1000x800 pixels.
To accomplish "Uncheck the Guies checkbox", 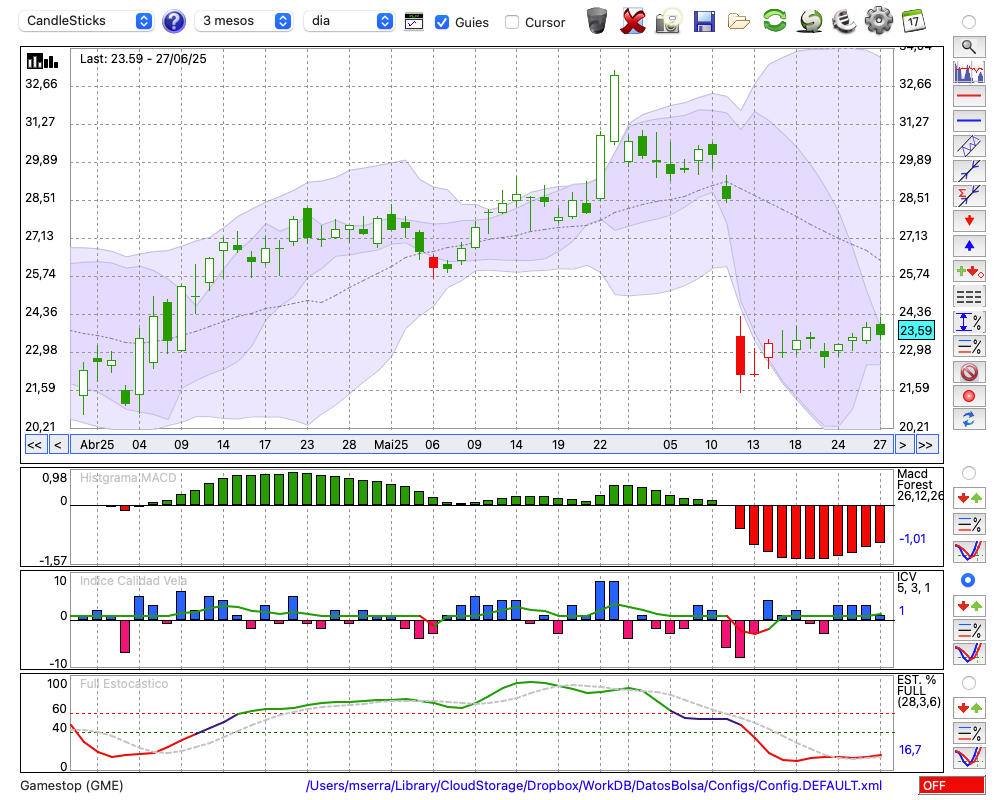I will click(441, 22).
